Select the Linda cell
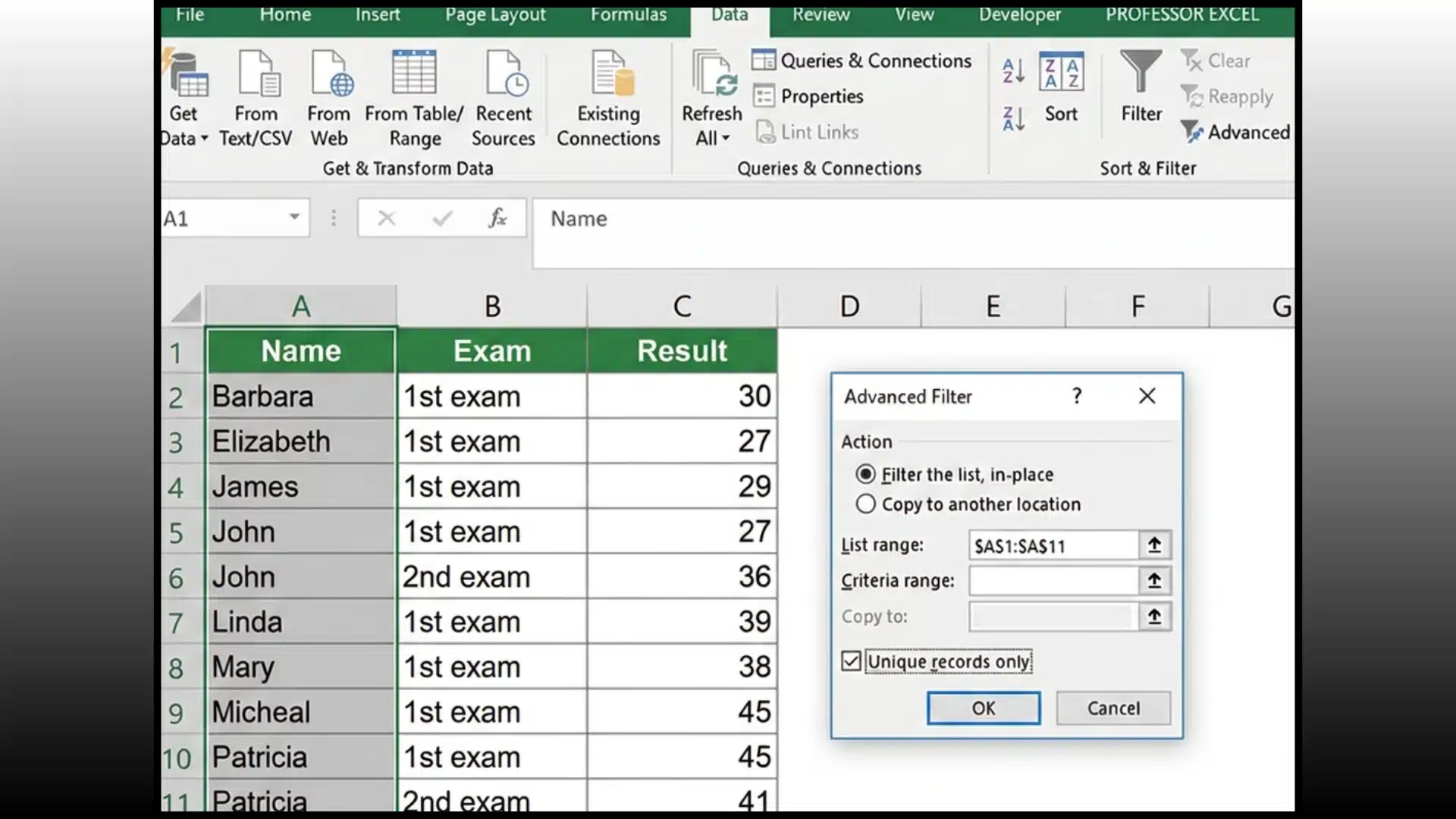1456x819 pixels. pos(301,622)
